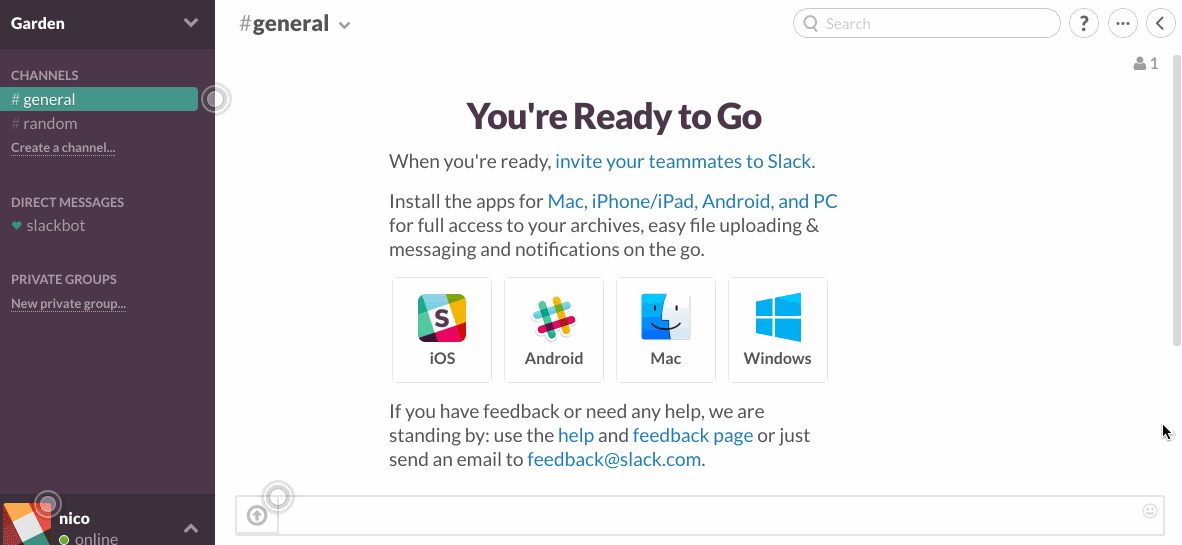Click New private group link
Viewport: 1182px width, 545px height.
coord(68,304)
